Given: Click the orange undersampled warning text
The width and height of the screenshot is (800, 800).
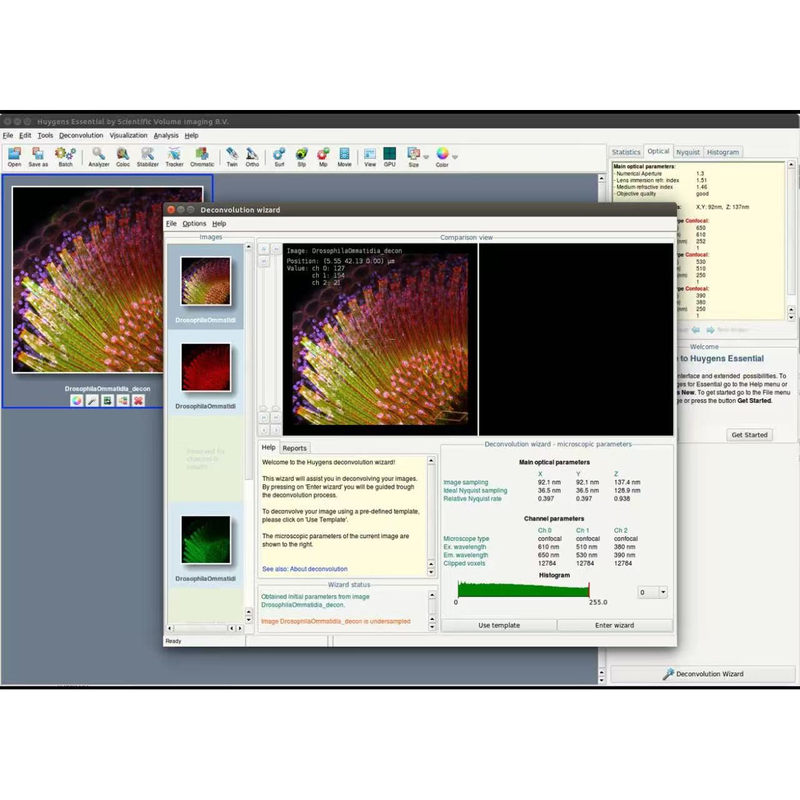Looking at the screenshot, I should coord(336,621).
